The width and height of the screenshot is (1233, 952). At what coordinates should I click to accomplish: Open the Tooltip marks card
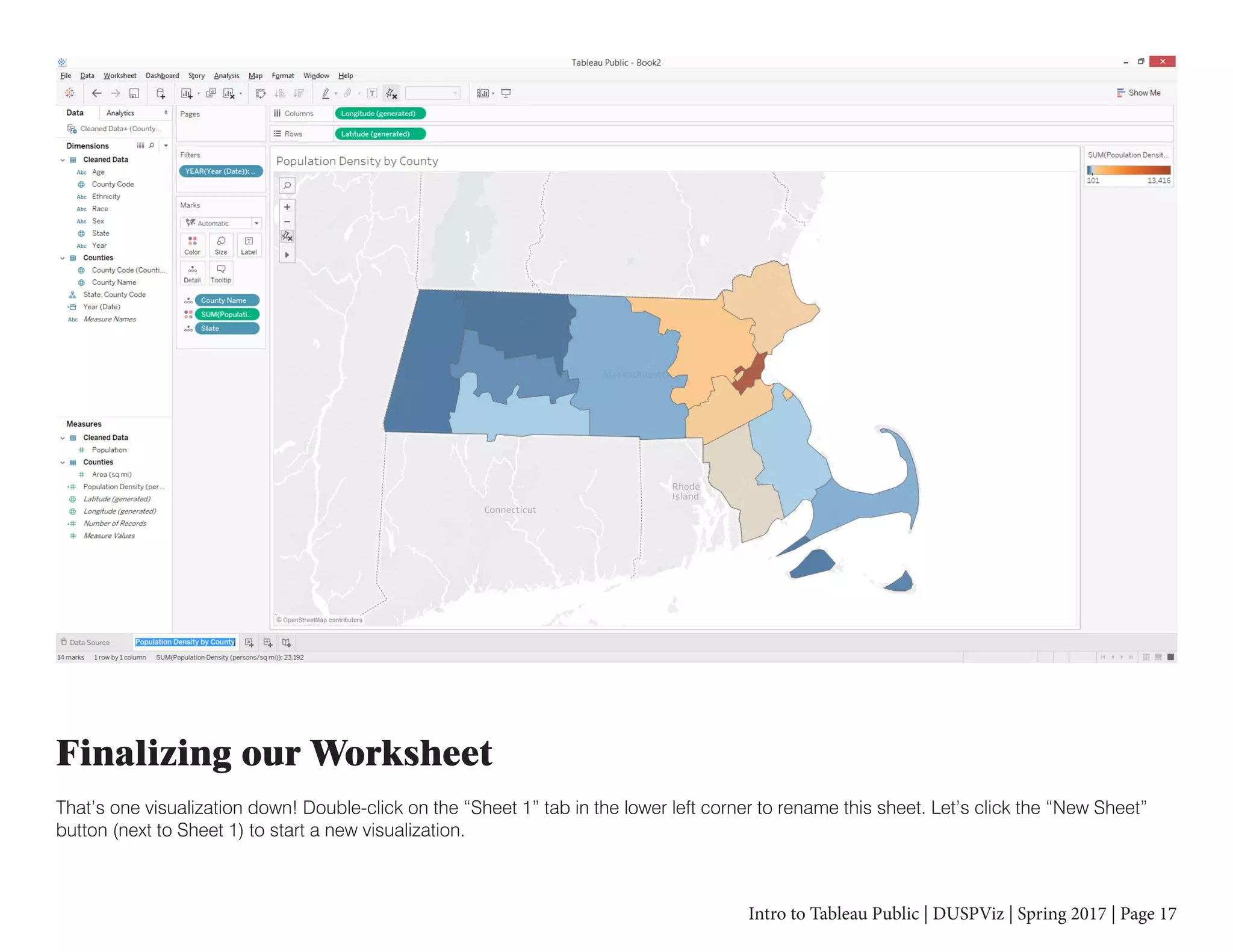(221, 273)
